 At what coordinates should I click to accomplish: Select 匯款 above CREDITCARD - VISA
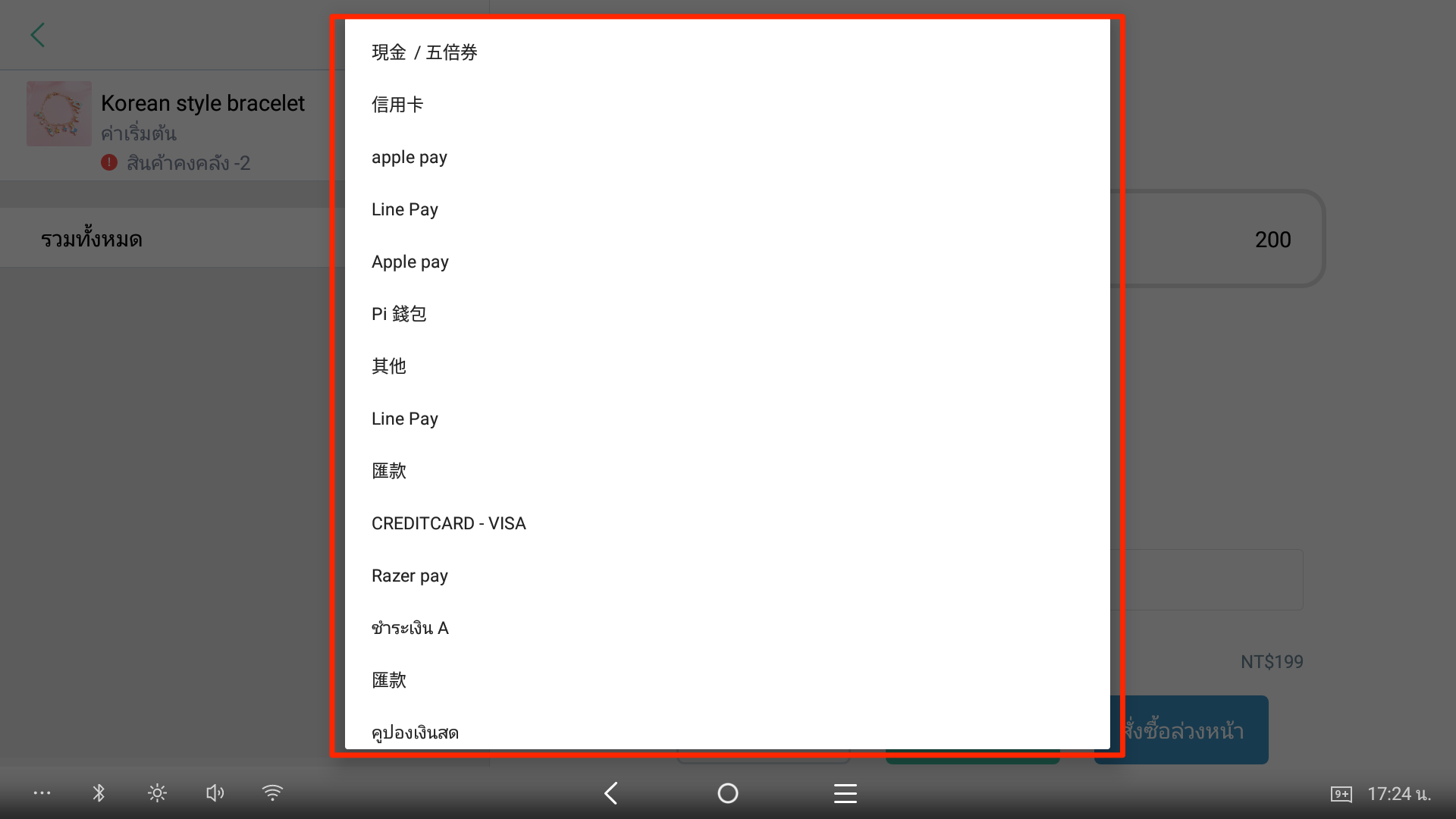click(727, 471)
